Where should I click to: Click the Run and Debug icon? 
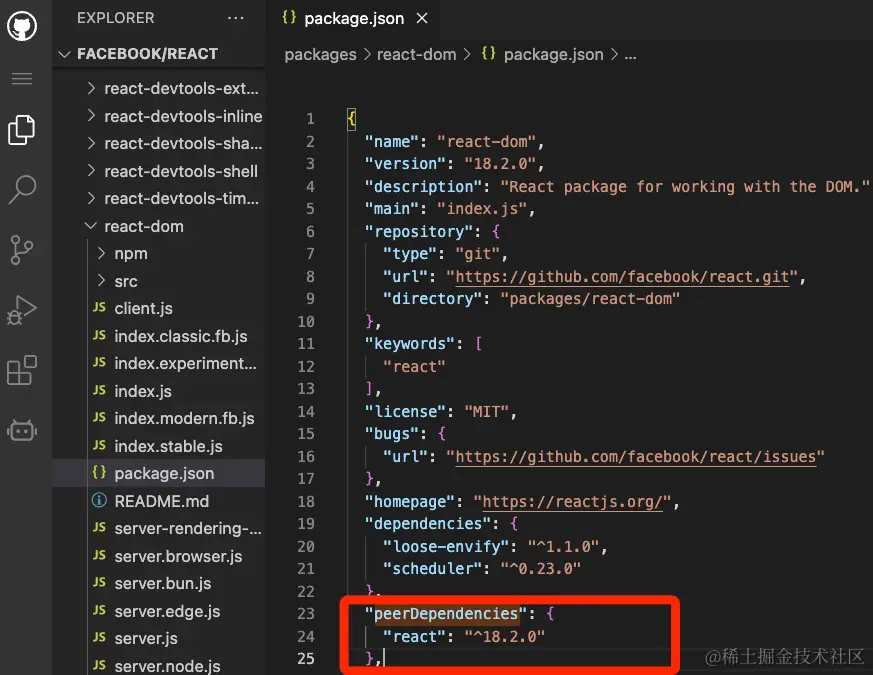(x=22, y=310)
